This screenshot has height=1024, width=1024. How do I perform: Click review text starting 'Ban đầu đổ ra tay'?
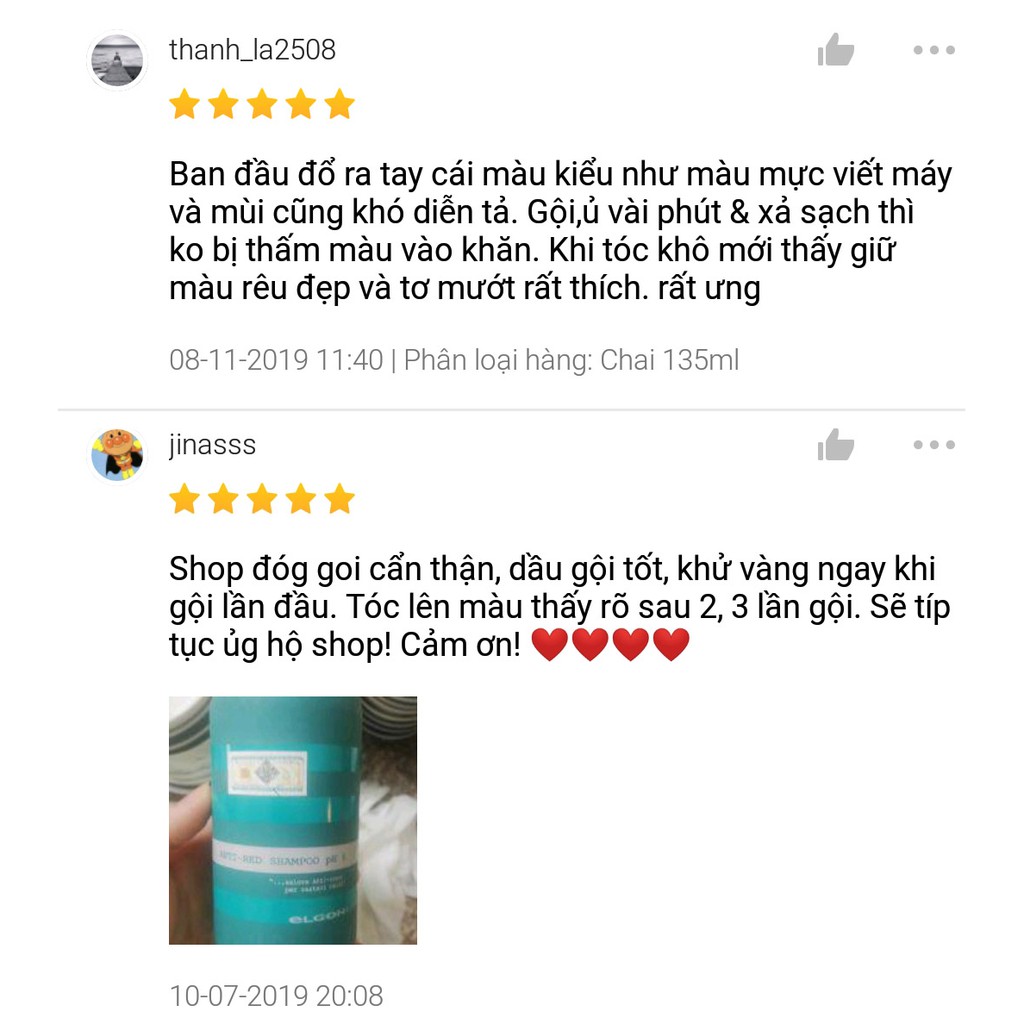pyautogui.click(x=560, y=231)
